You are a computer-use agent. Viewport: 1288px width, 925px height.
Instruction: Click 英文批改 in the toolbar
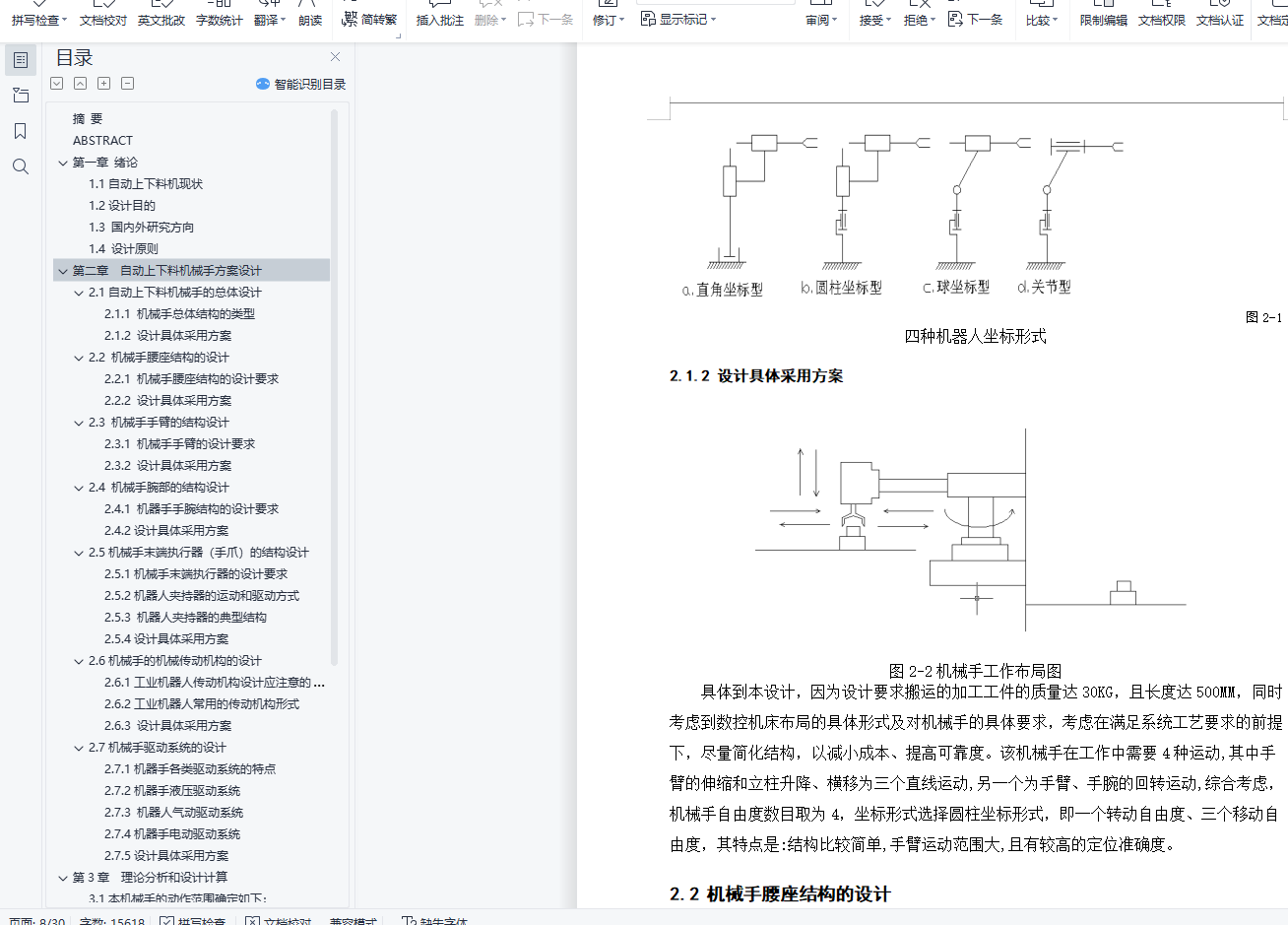(x=161, y=20)
